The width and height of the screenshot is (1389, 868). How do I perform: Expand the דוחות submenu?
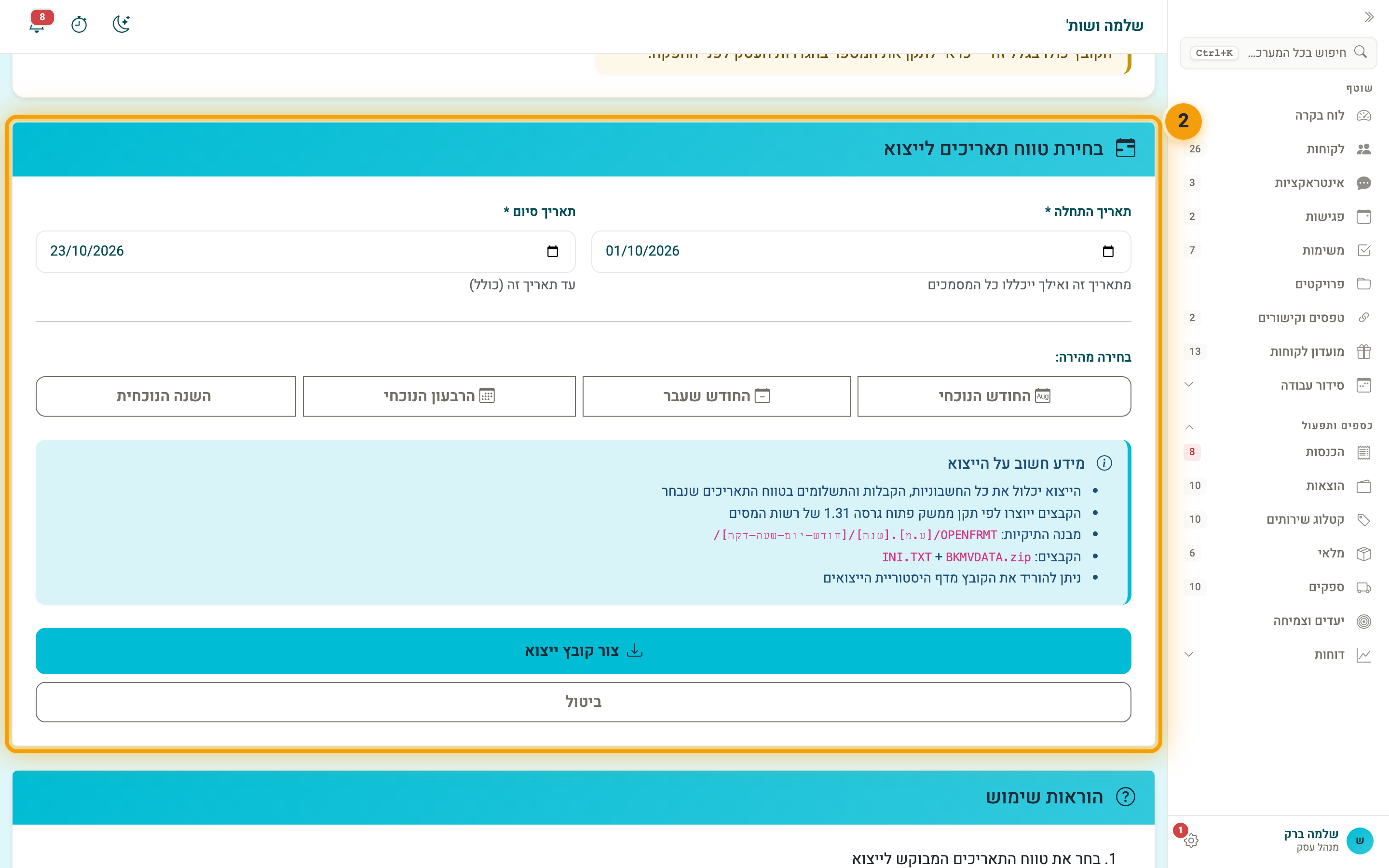point(1189,654)
